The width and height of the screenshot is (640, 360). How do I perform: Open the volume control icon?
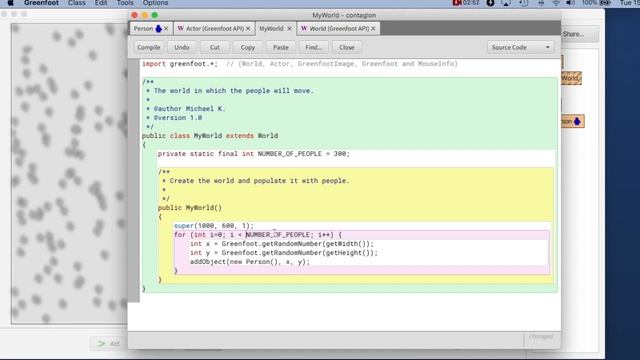(571, 3)
